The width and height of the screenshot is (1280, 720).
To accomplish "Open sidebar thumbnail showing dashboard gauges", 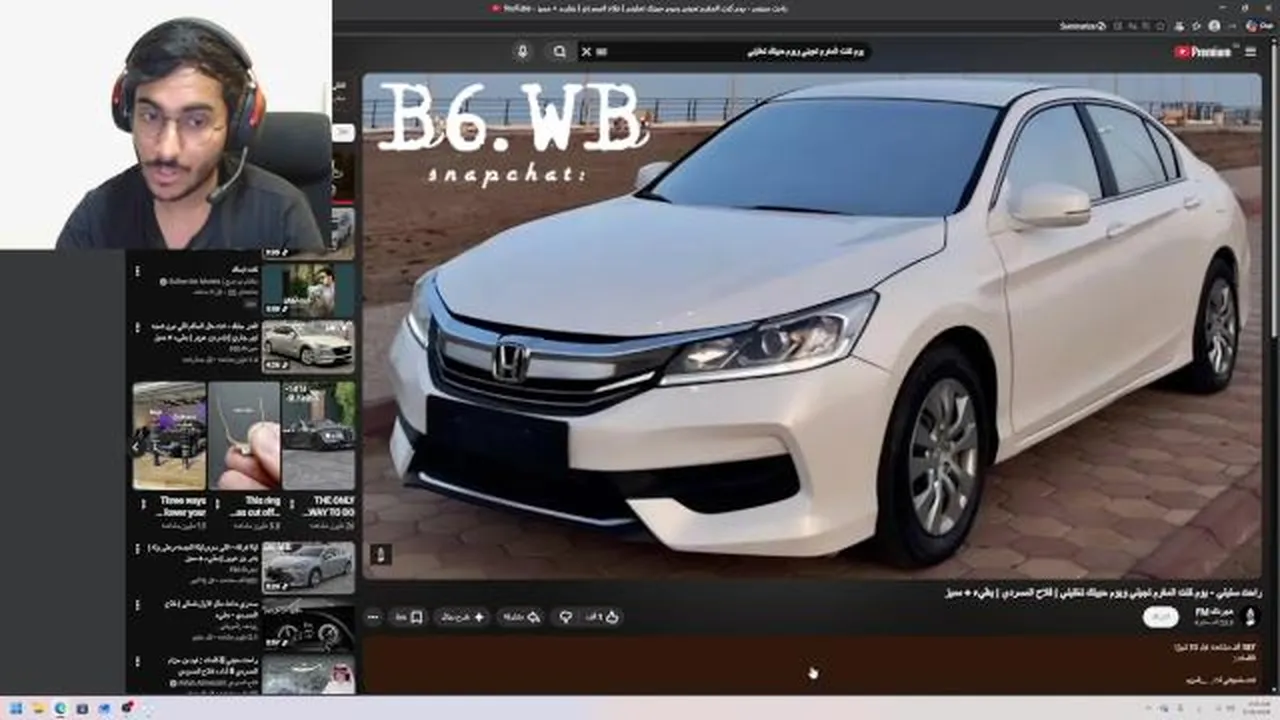I will (x=308, y=624).
